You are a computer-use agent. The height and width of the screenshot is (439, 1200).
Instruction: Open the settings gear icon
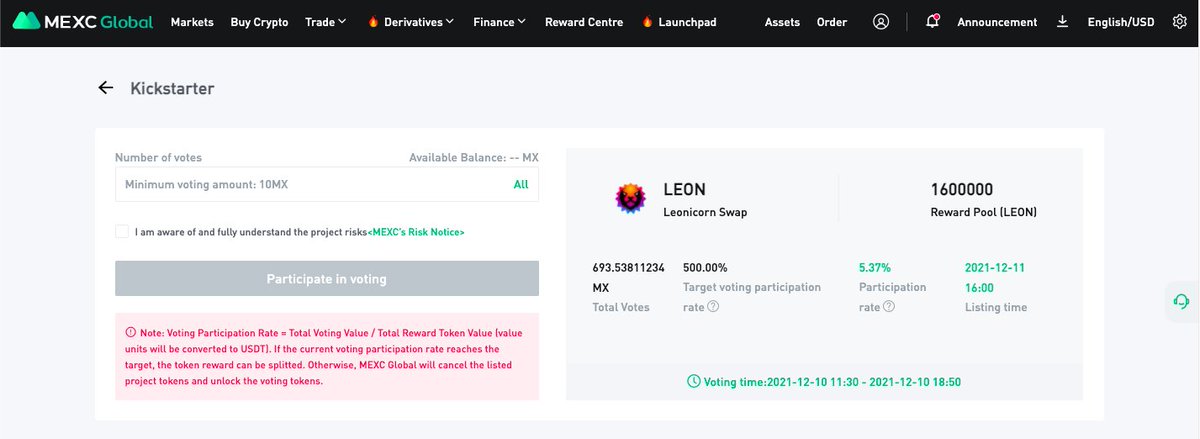(1178, 22)
